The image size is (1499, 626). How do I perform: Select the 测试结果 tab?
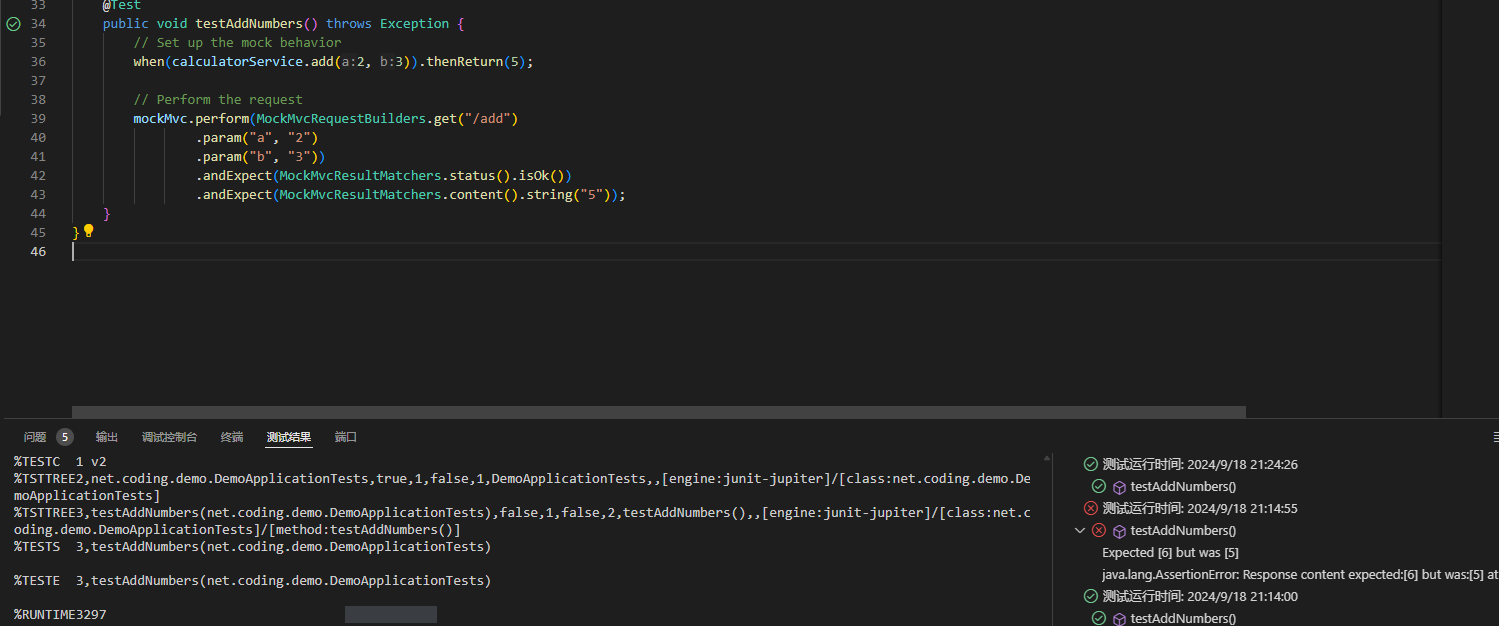[289, 437]
